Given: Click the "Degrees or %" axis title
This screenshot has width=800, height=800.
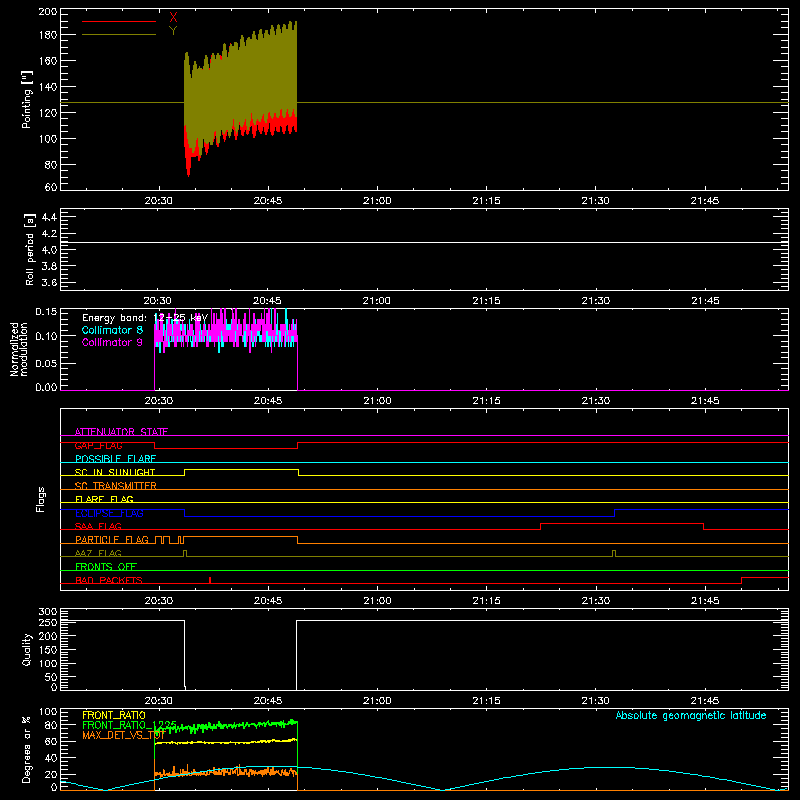Looking at the screenshot, I should click(x=27, y=749).
